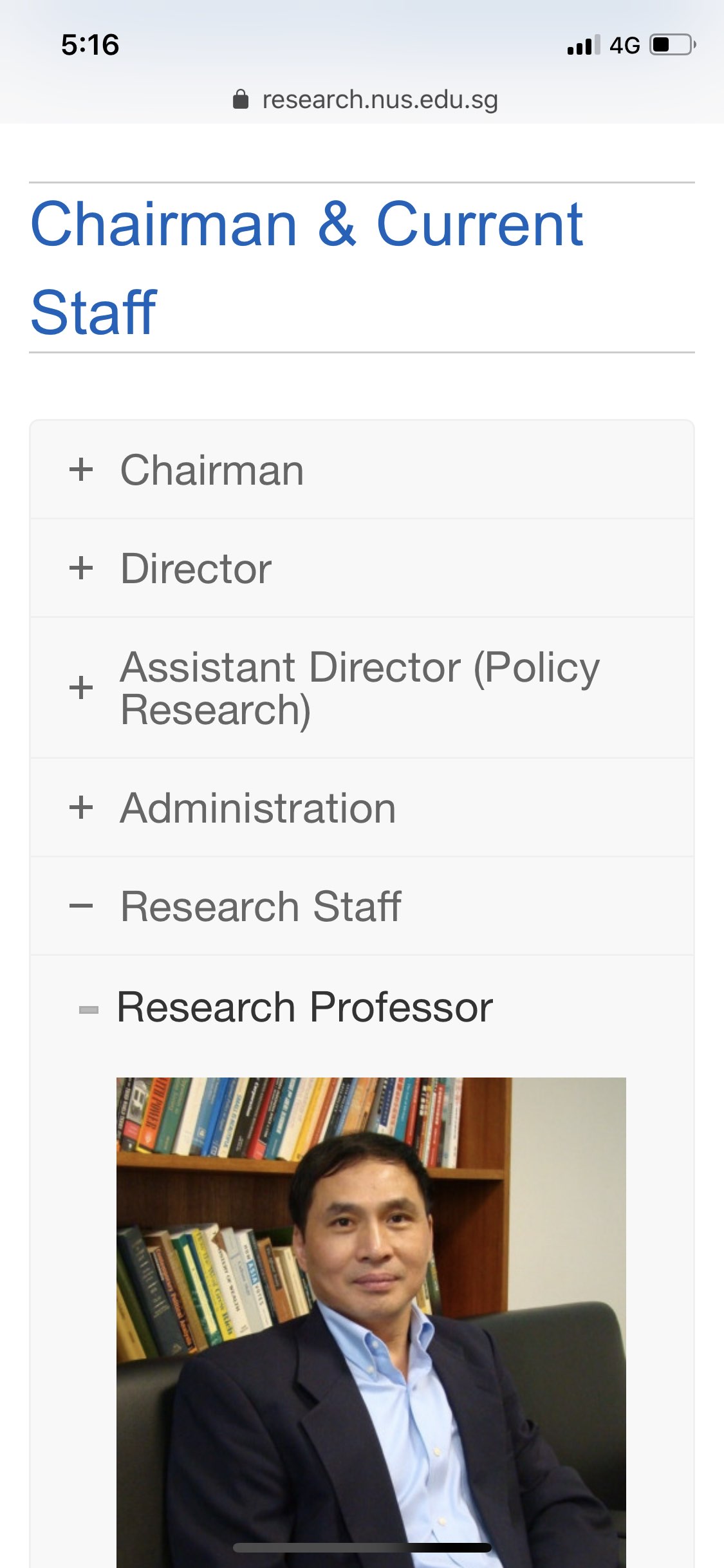Screen dimensions: 724x1568
Task: Click the Chairman & Current Staff heading
Action: pyautogui.click(x=306, y=267)
